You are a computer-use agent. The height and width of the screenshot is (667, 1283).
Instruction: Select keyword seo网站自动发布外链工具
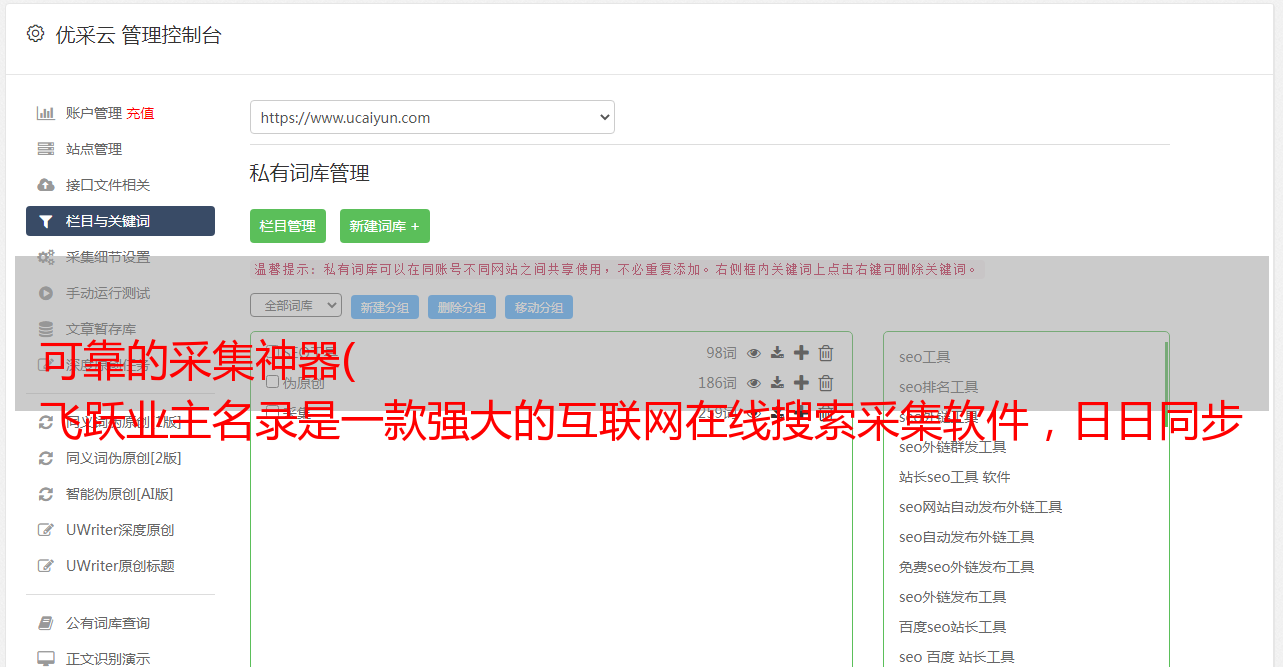click(981, 507)
